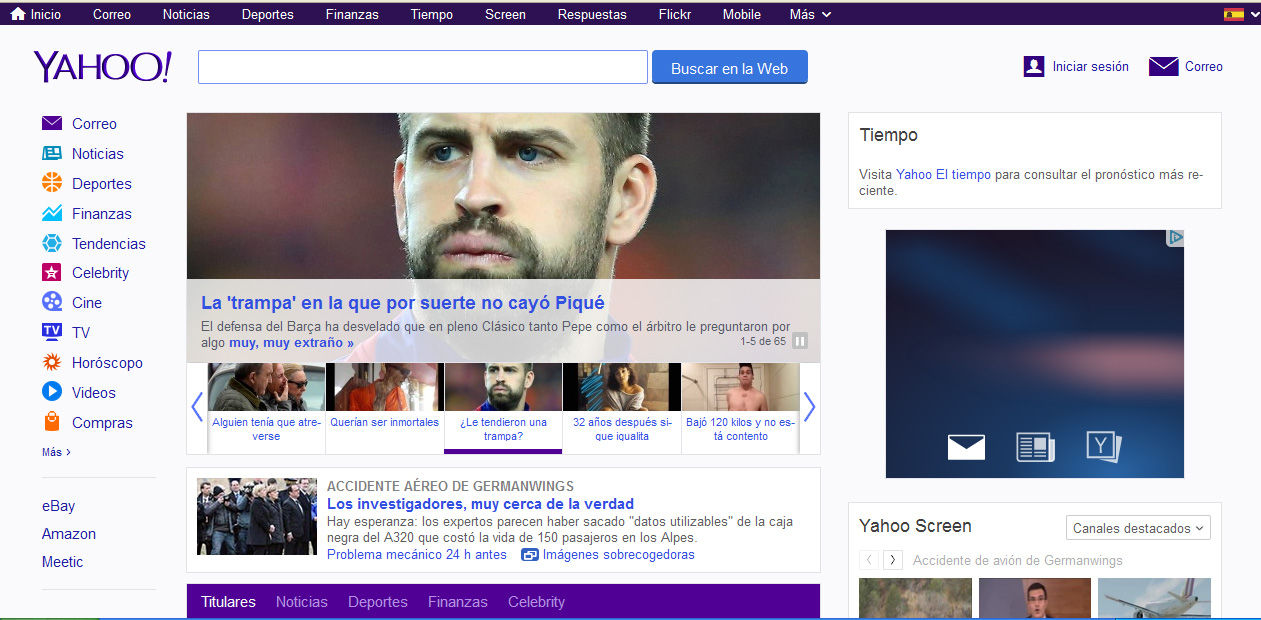The height and width of the screenshot is (620, 1261).
Task: Click the header Correo envelope icon
Action: click(1164, 67)
